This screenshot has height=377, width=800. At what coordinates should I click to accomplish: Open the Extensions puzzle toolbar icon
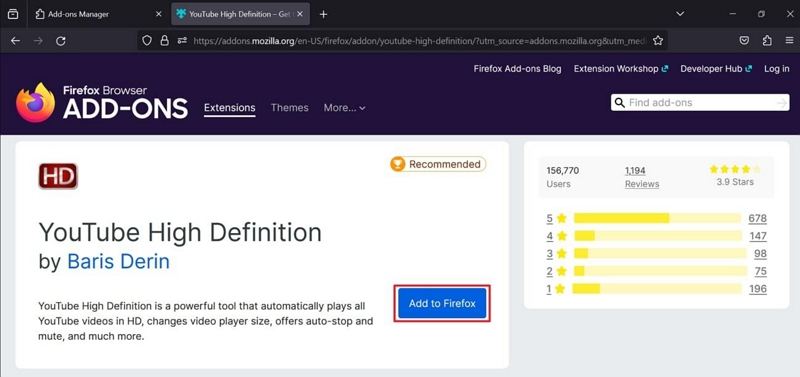tap(767, 41)
